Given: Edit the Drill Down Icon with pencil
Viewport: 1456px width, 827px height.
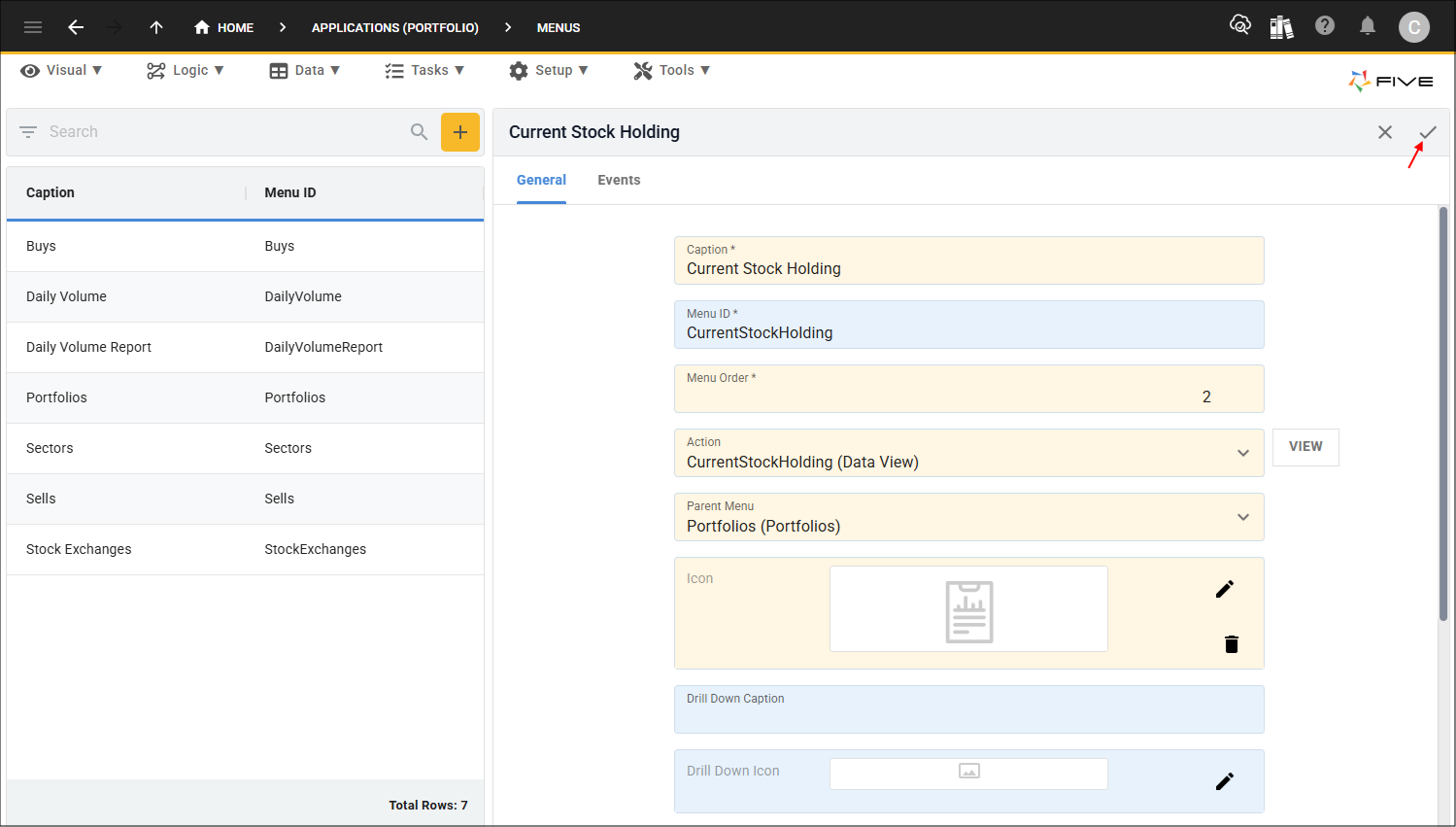Looking at the screenshot, I should pos(1225,781).
